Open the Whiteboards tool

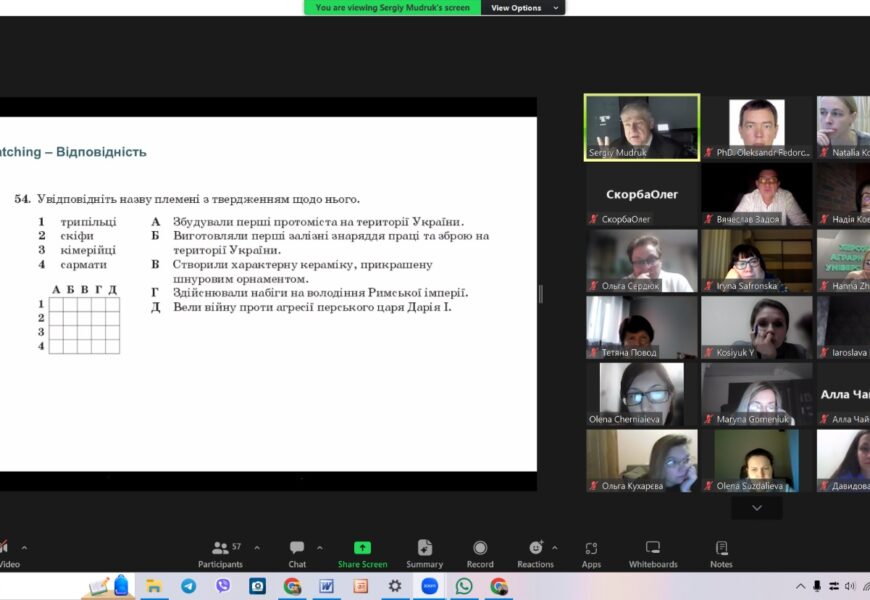652,553
